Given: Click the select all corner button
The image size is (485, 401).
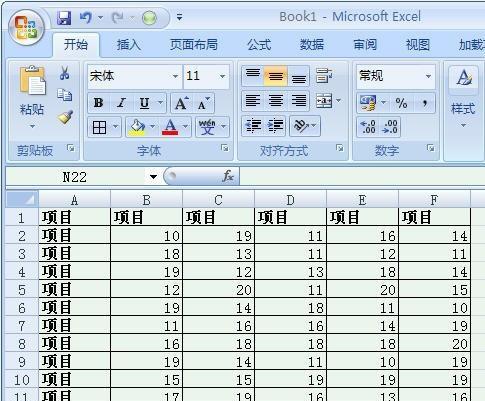Looking at the screenshot, I should click(x=22, y=199).
